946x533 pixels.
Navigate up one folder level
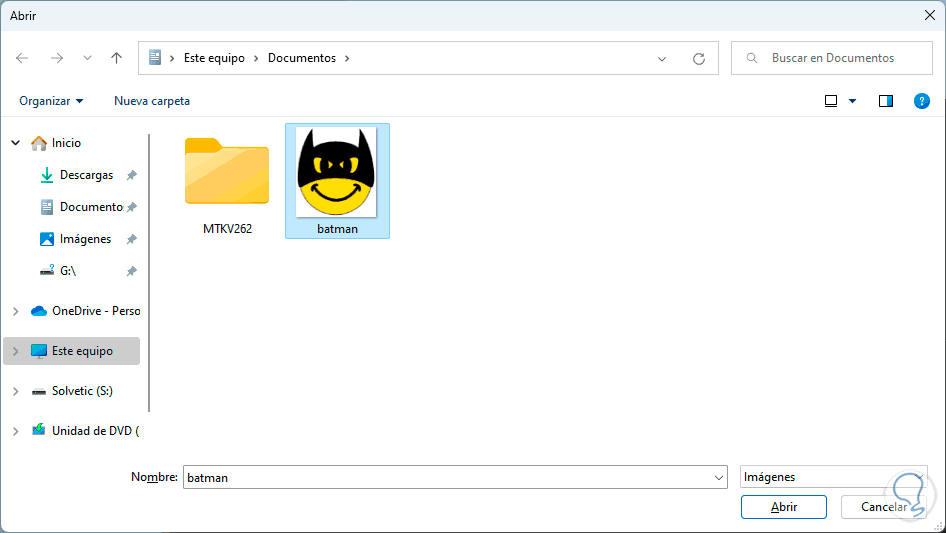[x=116, y=58]
